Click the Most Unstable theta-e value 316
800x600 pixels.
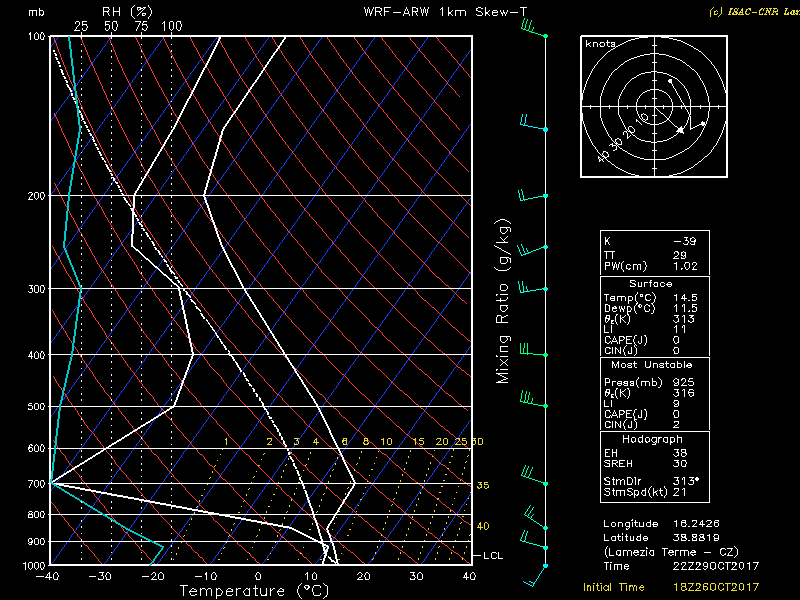click(683, 393)
